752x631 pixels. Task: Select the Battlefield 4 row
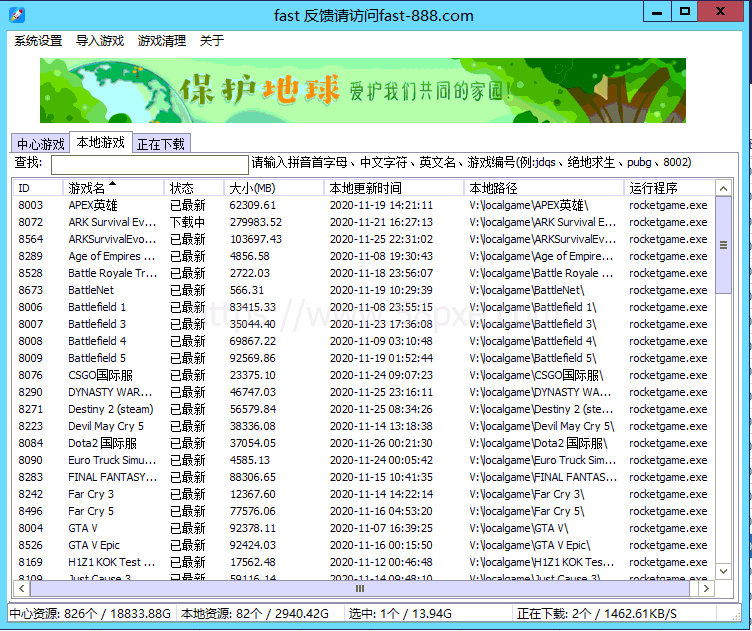tap(364, 341)
